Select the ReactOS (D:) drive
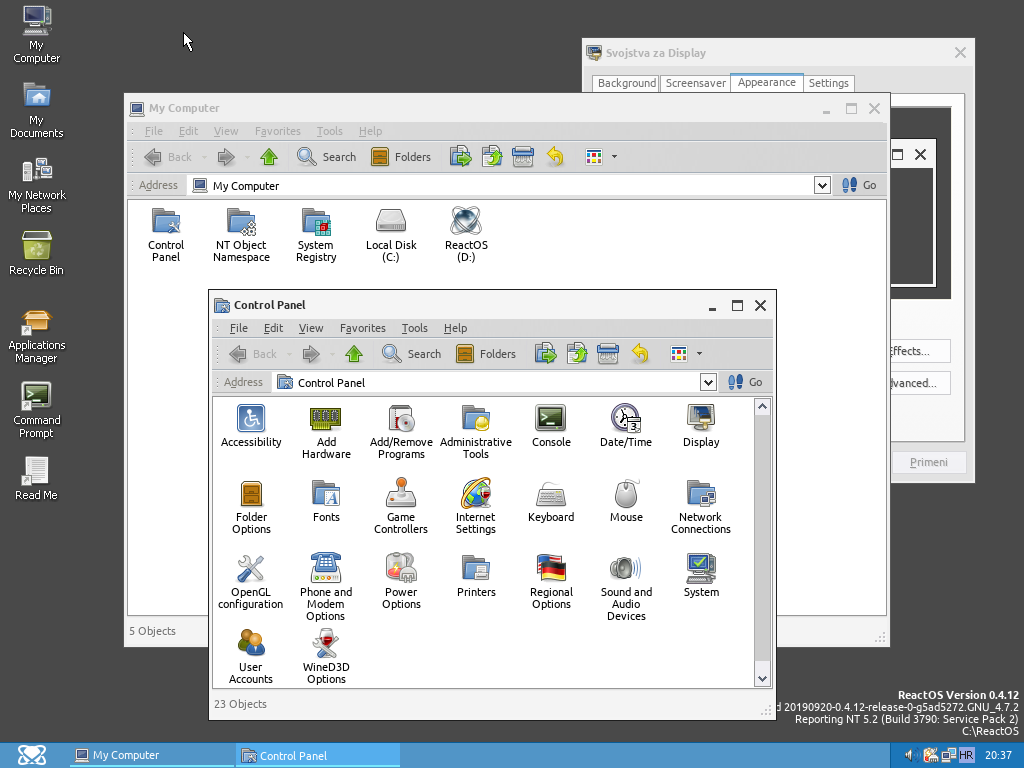Image resolution: width=1024 pixels, height=768 pixels. pos(466,234)
